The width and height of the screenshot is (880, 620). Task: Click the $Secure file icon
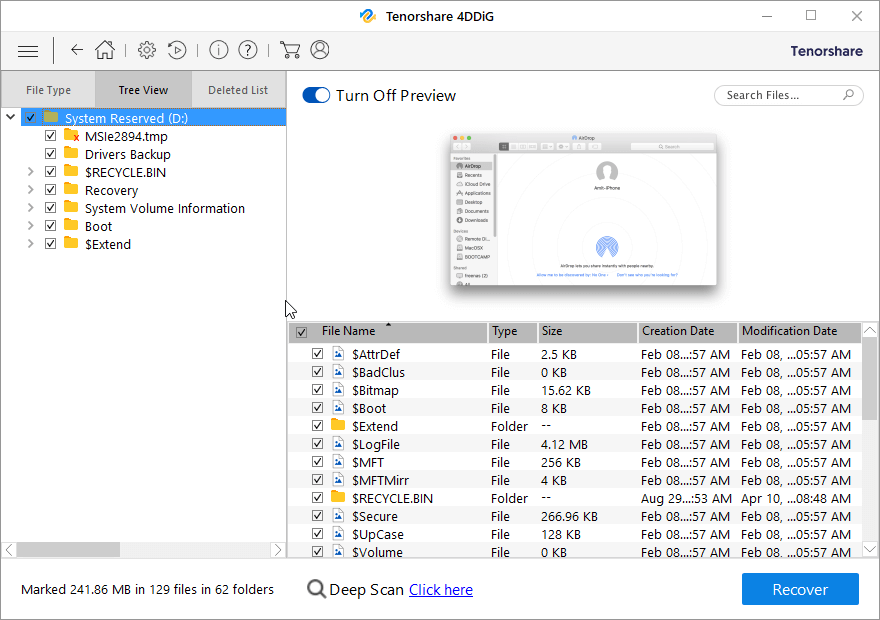pyautogui.click(x=338, y=516)
